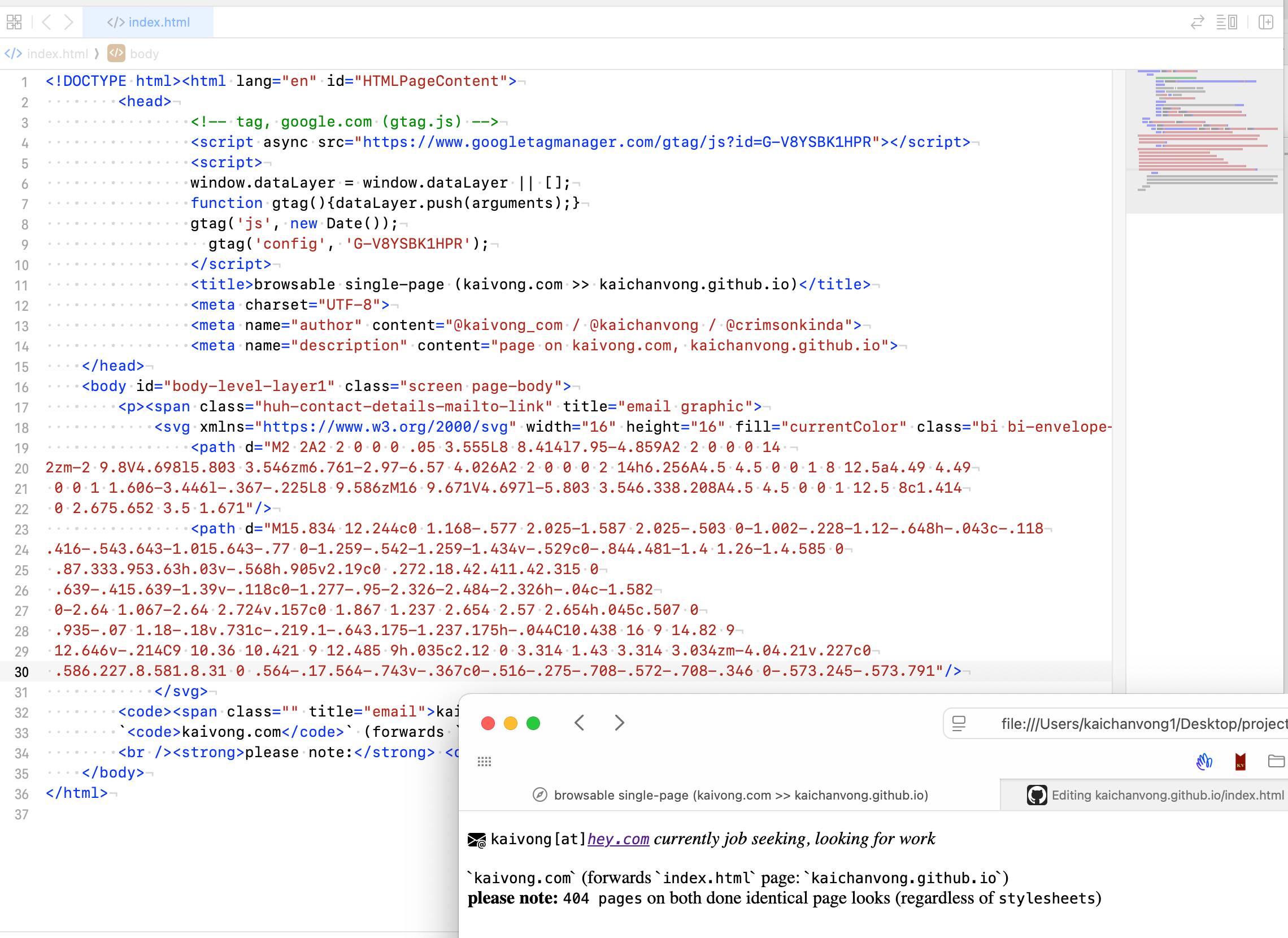The image size is (1288, 938).
Task: Click the gtag.js comment on line 3
Action: [x=345, y=122]
